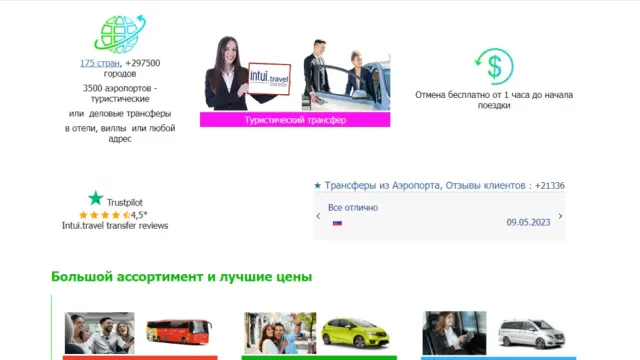Viewport: 640px width, 360px height.
Task: Click the happy passengers group photo
Action: click(x=100, y=333)
